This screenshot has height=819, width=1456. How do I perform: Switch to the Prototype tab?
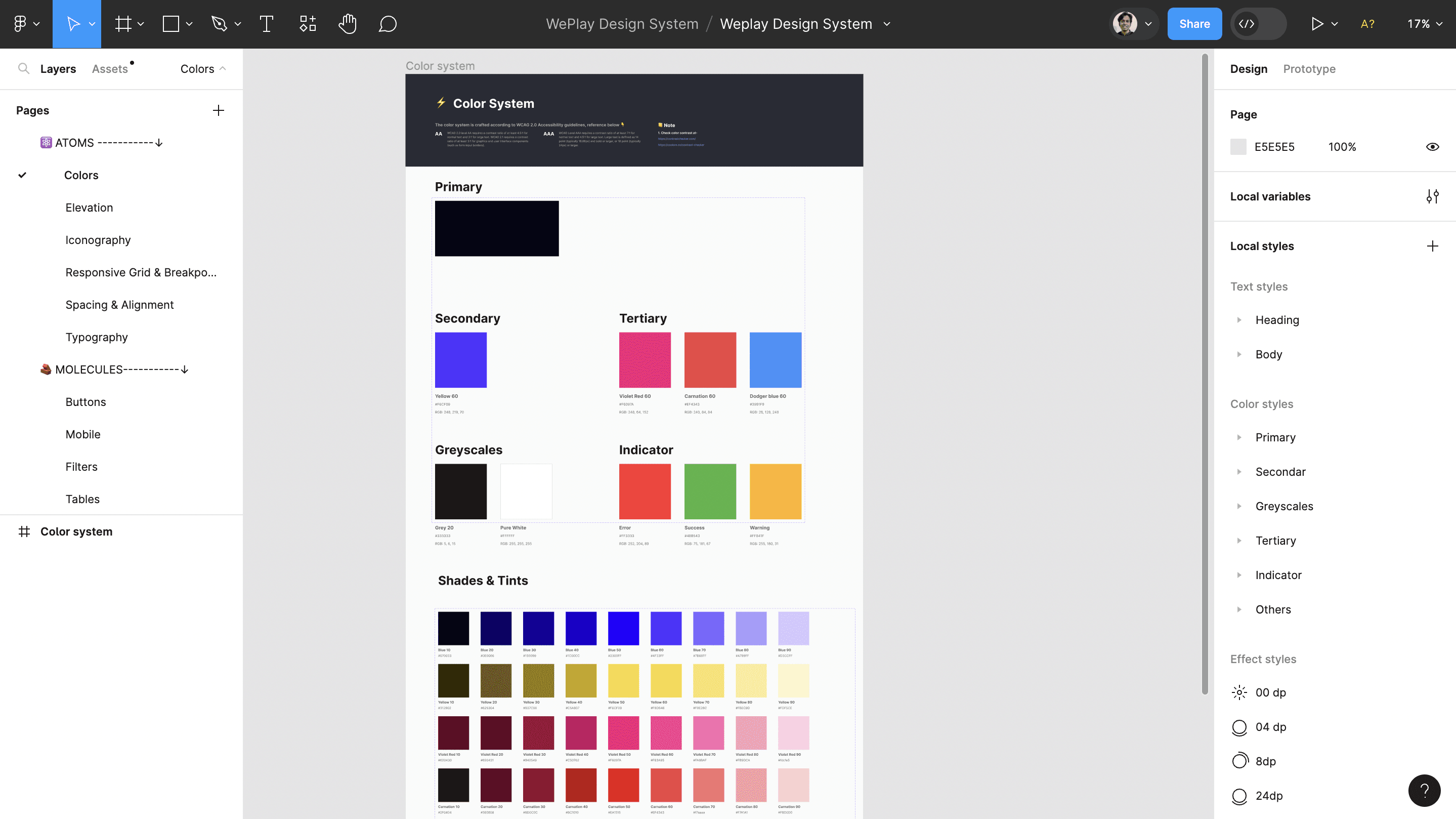(x=1309, y=69)
